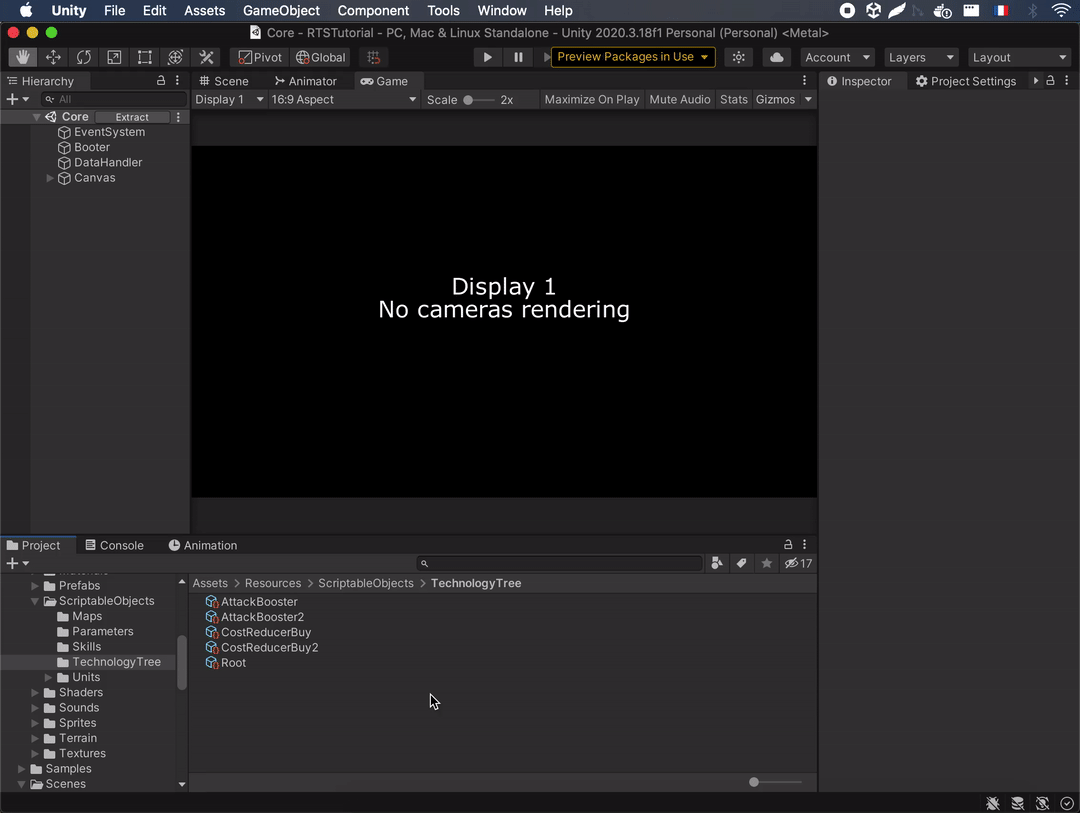
Task: Open Gizmos dropdown arrow
Action: [808, 99]
